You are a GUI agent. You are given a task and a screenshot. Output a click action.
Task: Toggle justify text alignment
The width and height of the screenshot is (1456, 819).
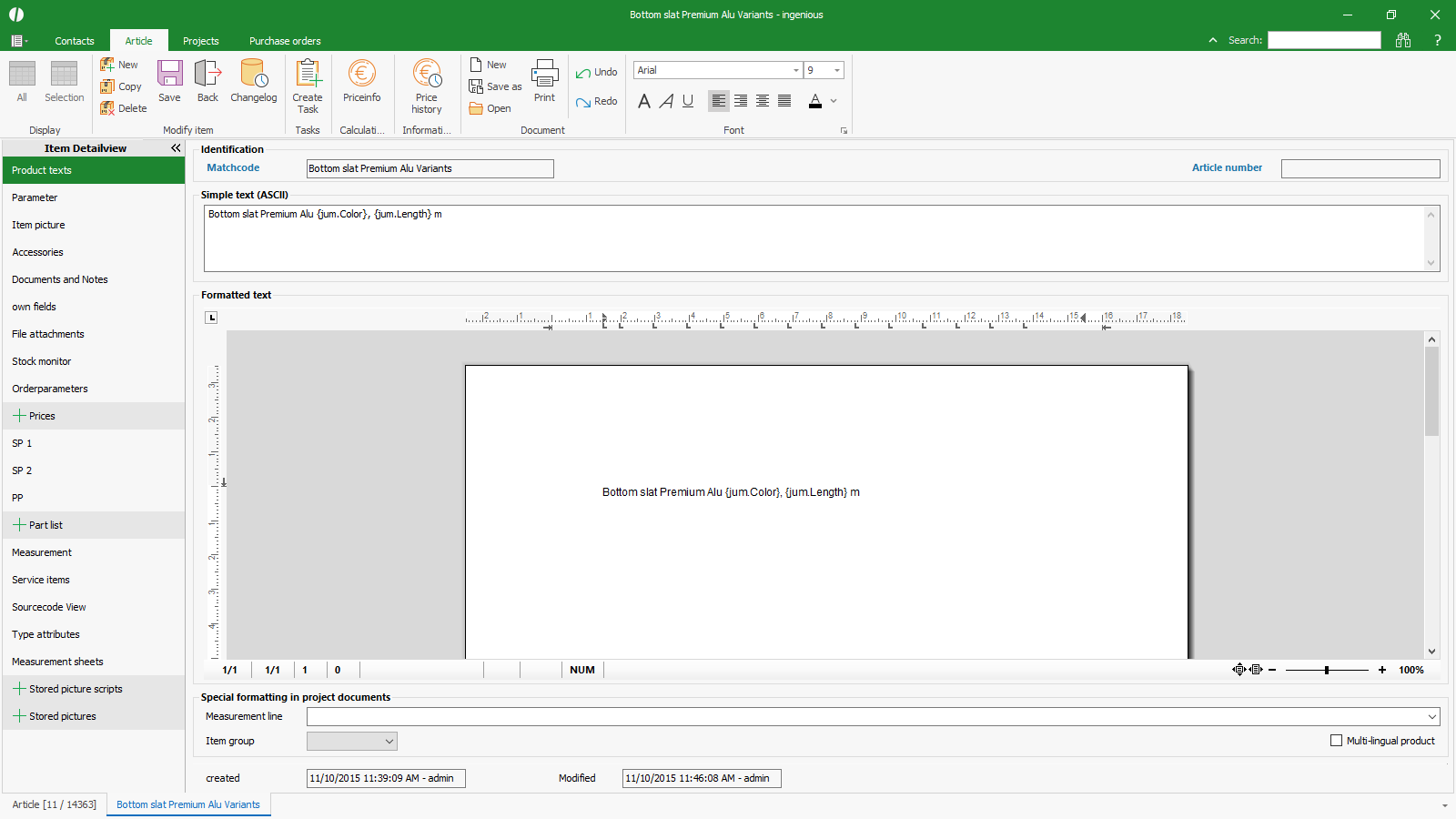click(x=784, y=101)
